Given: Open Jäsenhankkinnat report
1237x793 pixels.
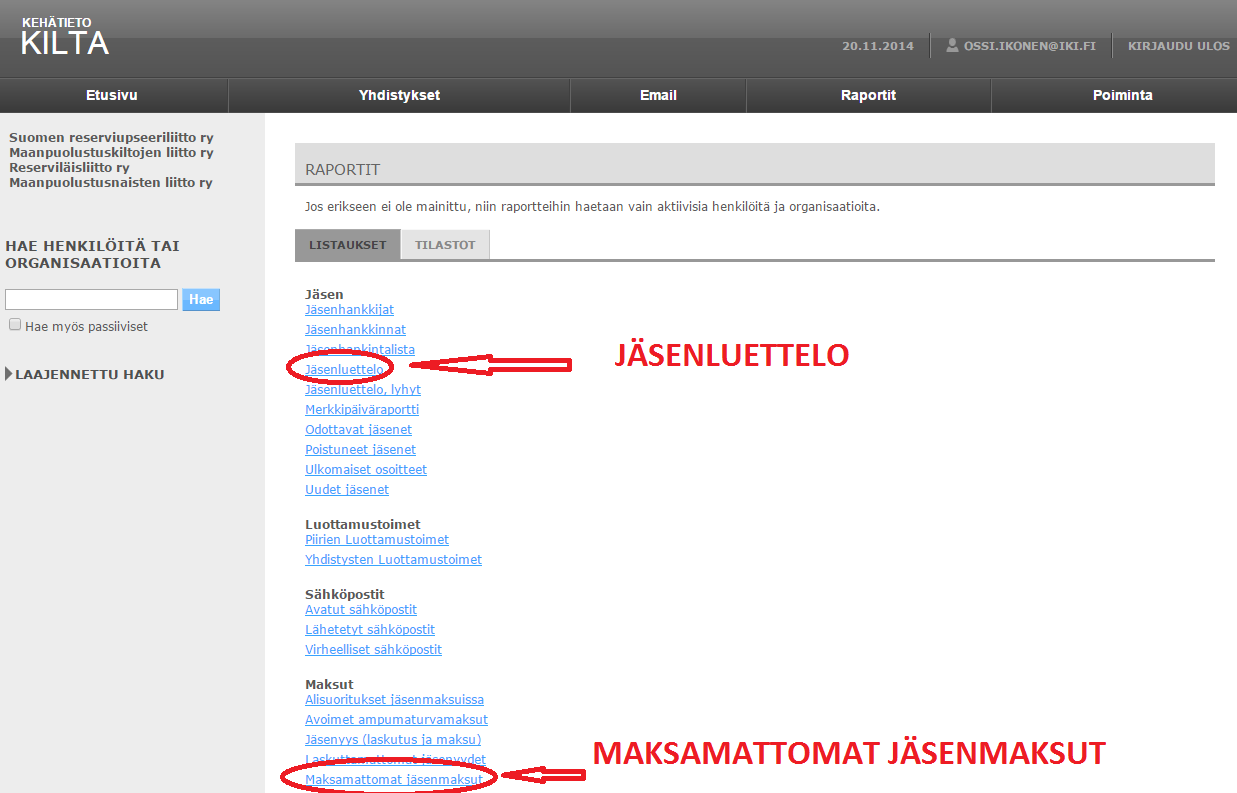Looking at the screenshot, I should click(x=355, y=330).
